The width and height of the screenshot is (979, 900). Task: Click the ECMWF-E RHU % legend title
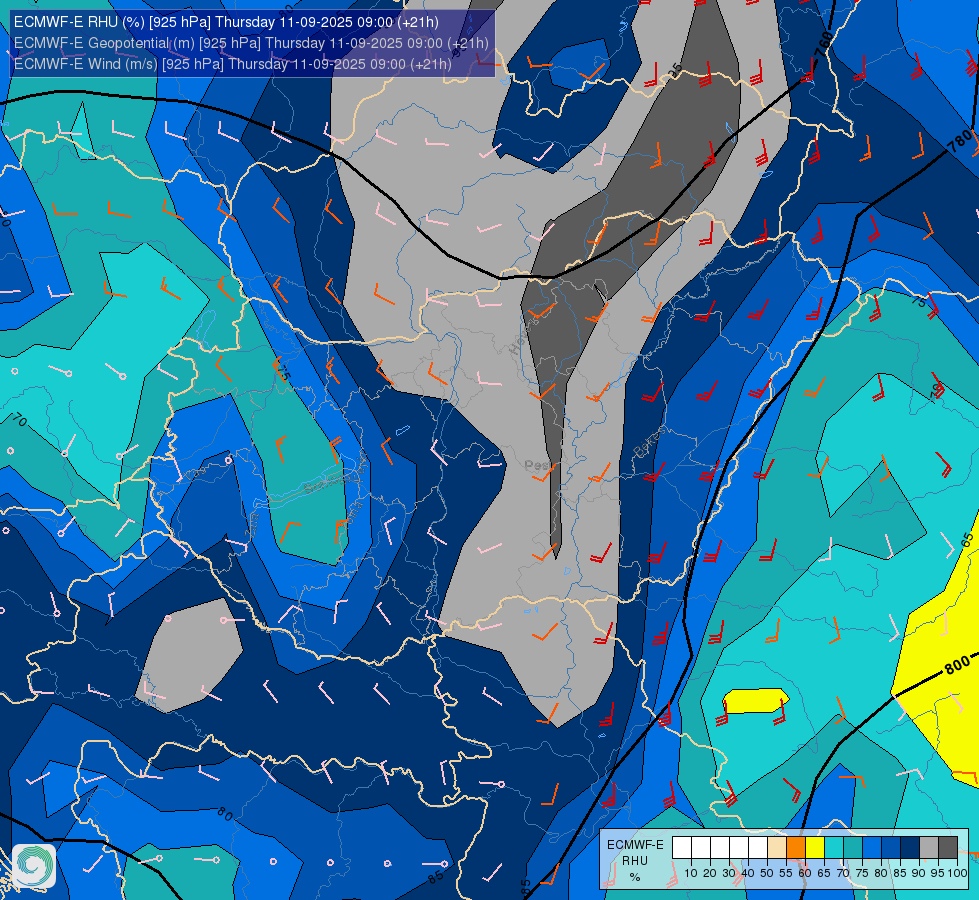[x=635, y=861]
